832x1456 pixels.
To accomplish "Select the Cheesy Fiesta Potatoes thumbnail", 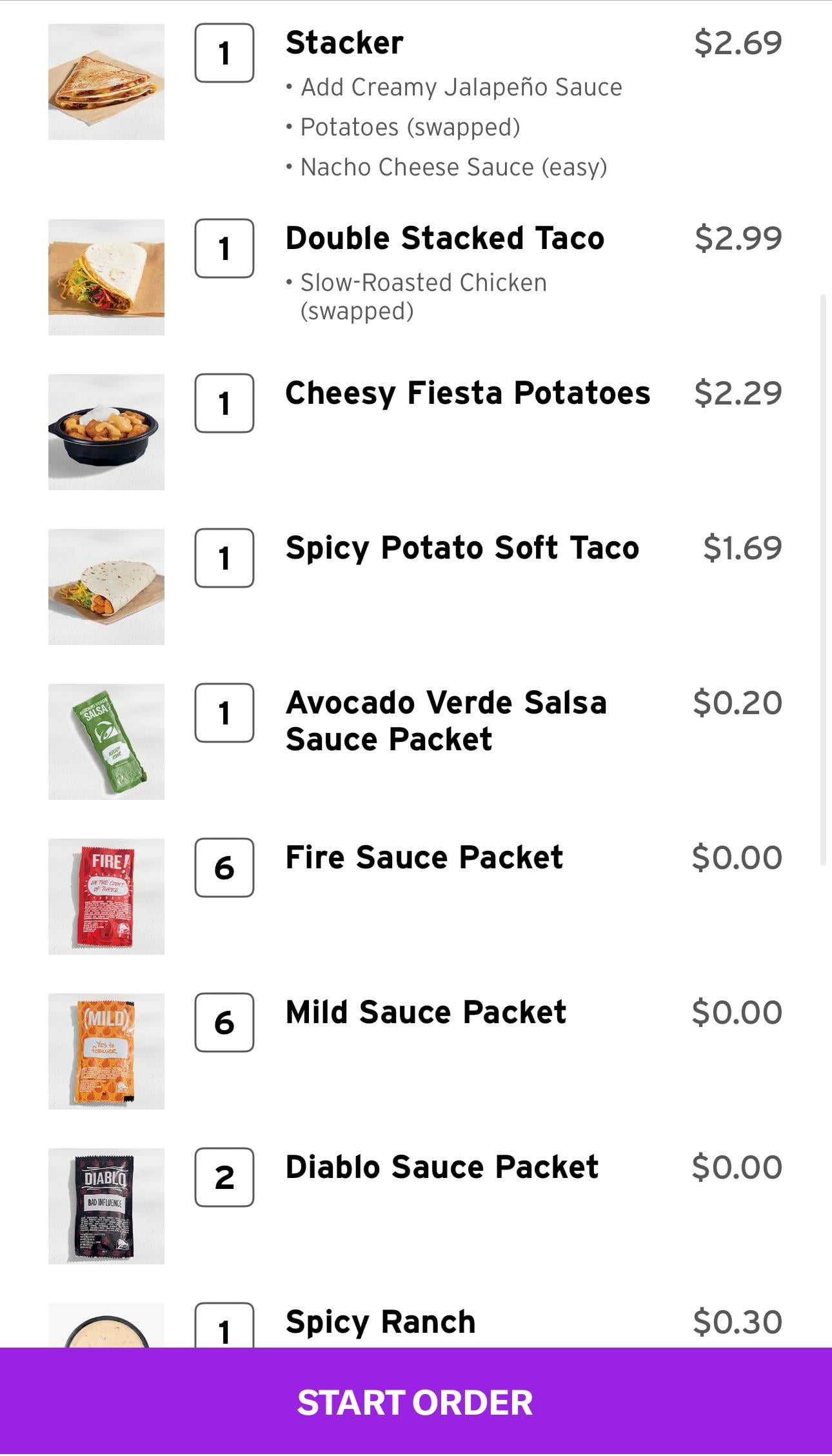I will pyautogui.click(x=106, y=432).
